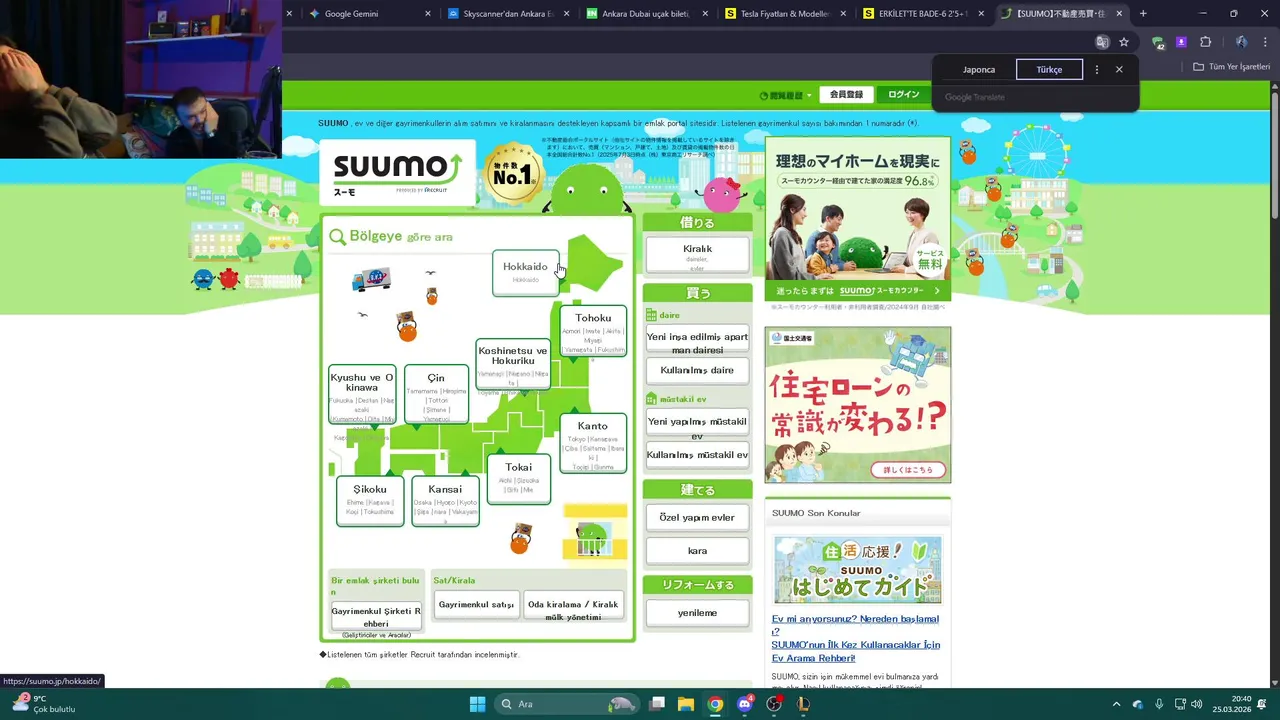Show hidden system tray icons chevron
The height and width of the screenshot is (720, 1280).
(x=1116, y=704)
